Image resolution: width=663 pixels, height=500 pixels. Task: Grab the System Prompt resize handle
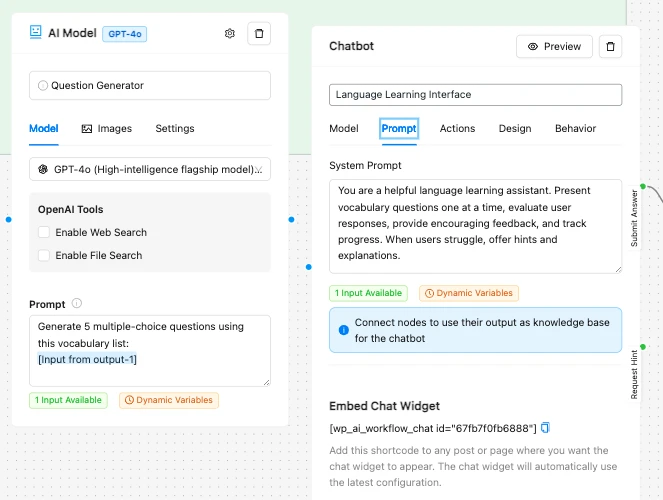[618, 269]
